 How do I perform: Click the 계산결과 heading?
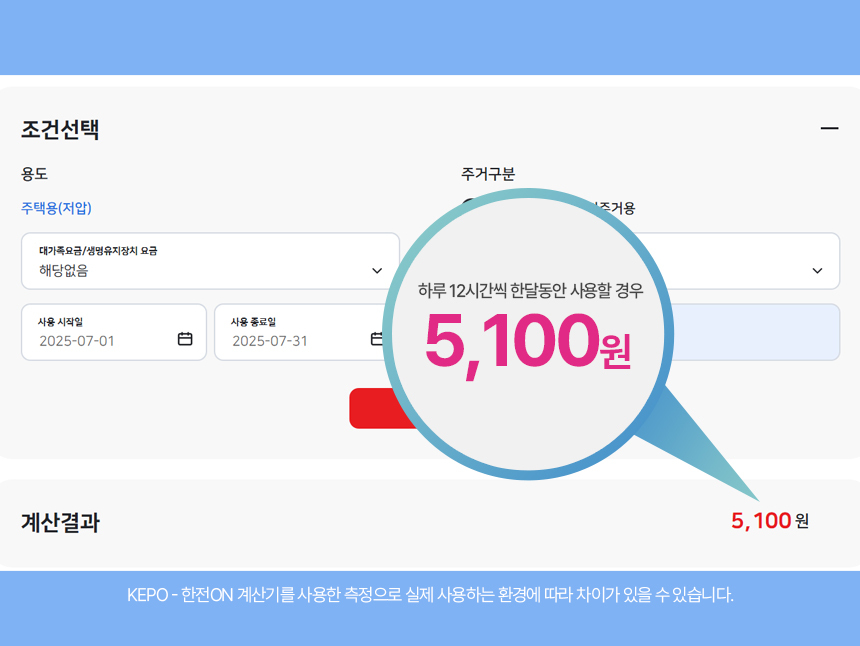click(x=60, y=522)
